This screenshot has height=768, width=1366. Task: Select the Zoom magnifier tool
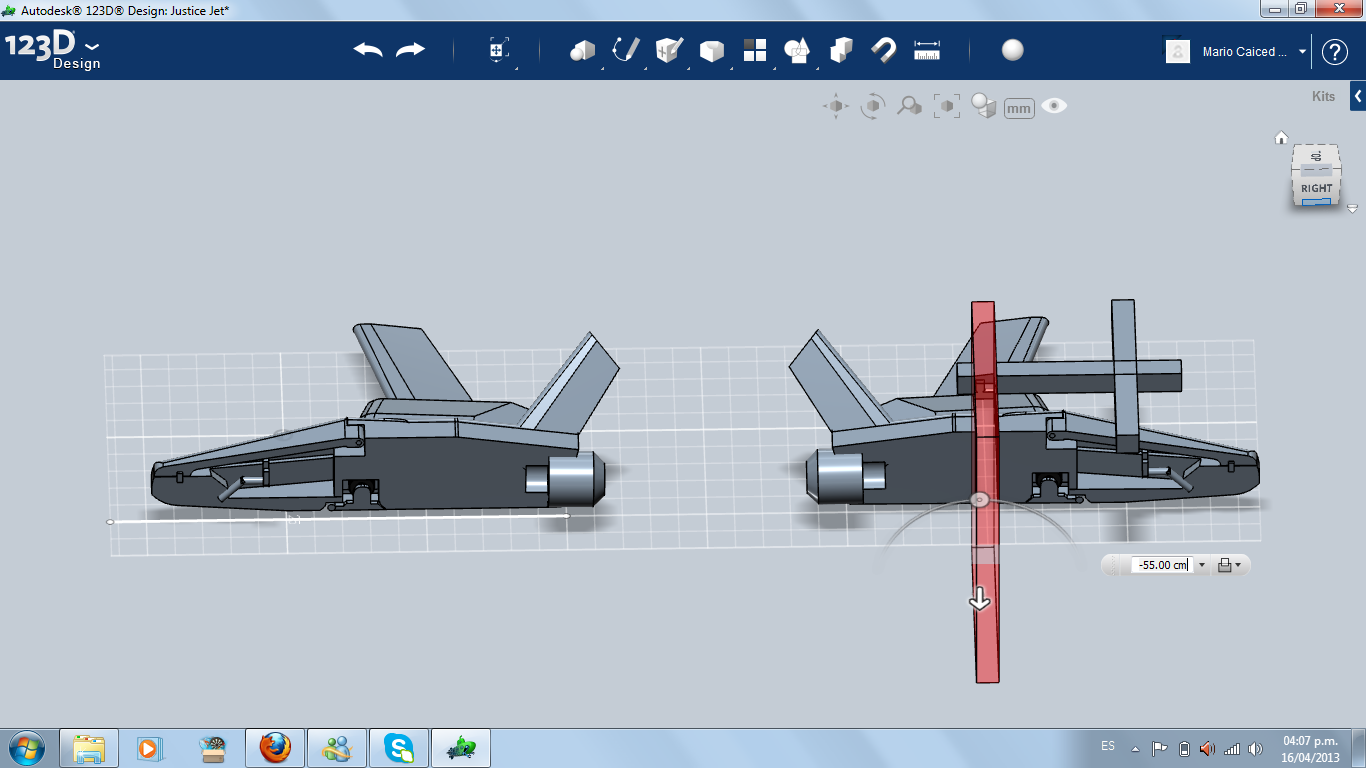coord(909,106)
